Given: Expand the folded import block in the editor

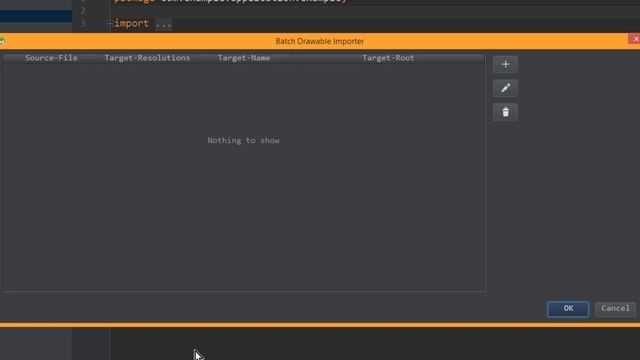Looking at the screenshot, I should 109,24.
